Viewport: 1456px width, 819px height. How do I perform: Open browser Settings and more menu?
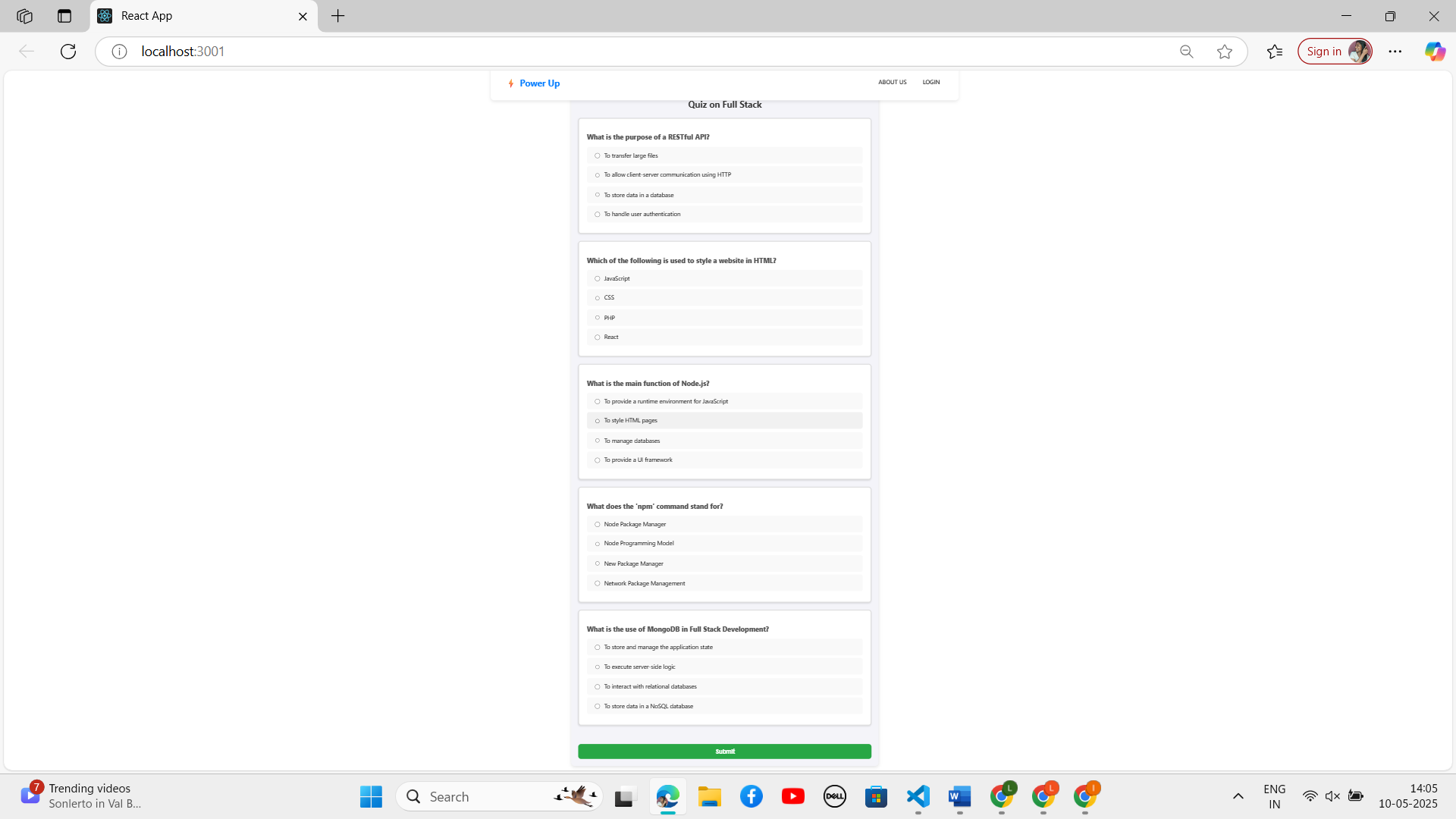pos(1395,52)
